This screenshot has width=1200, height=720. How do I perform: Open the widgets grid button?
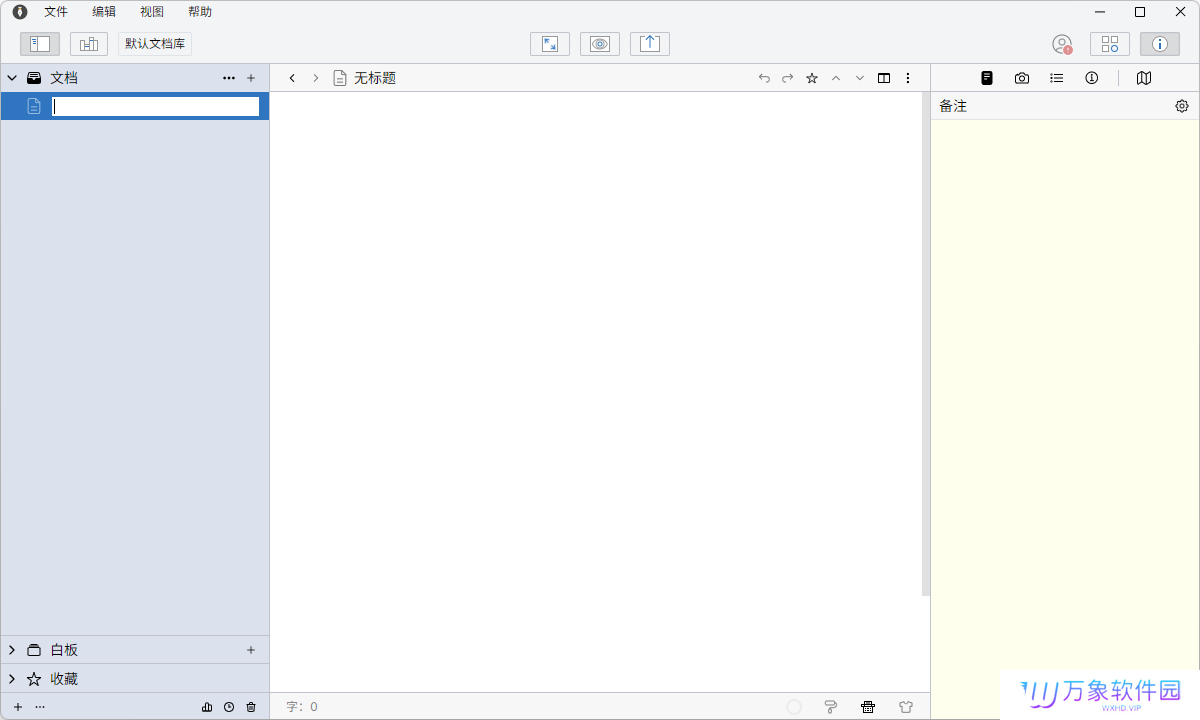point(1110,44)
